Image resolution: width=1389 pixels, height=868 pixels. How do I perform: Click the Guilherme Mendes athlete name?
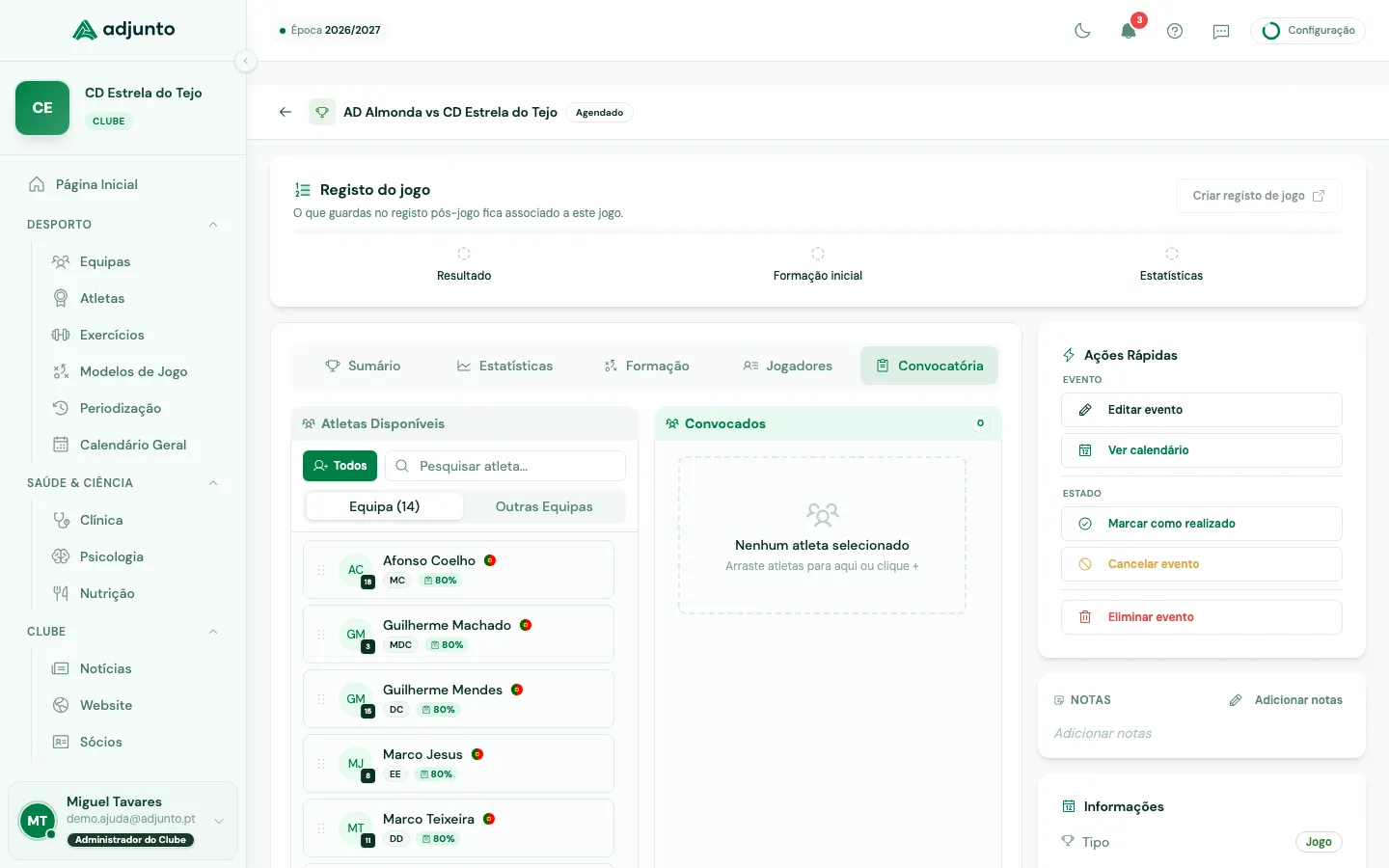[x=443, y=690]
